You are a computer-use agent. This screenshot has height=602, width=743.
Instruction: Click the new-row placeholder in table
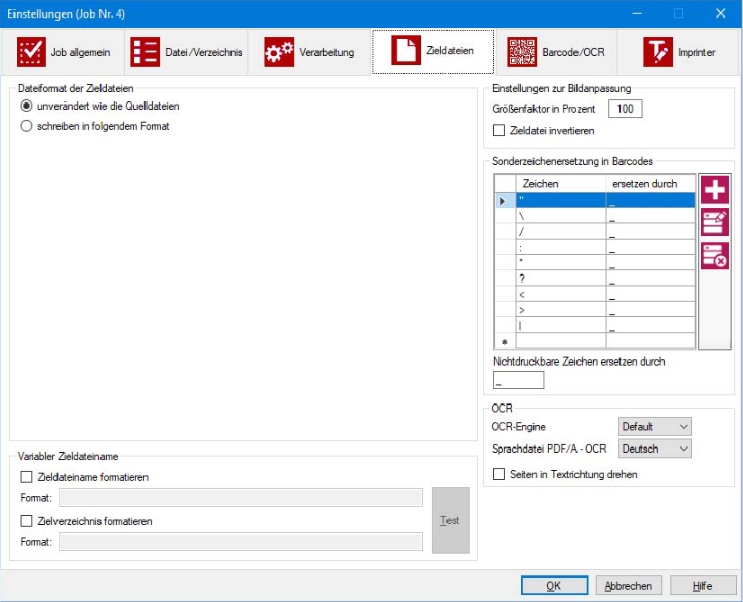tap(595, 341)
